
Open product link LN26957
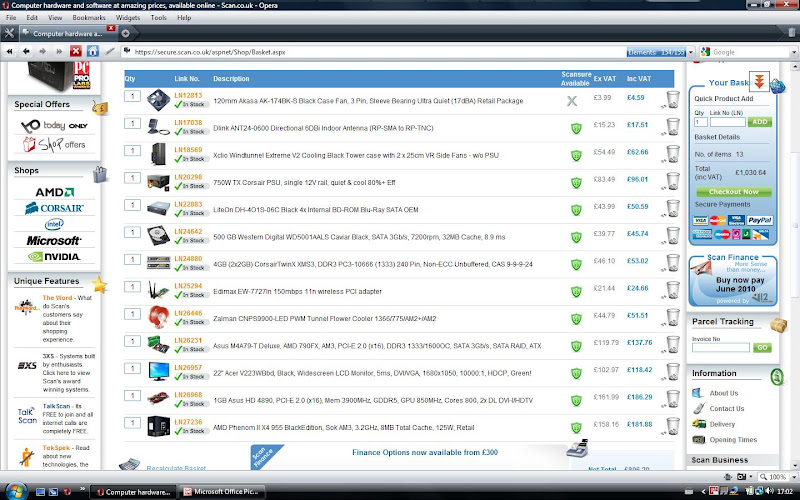point(188,367)
